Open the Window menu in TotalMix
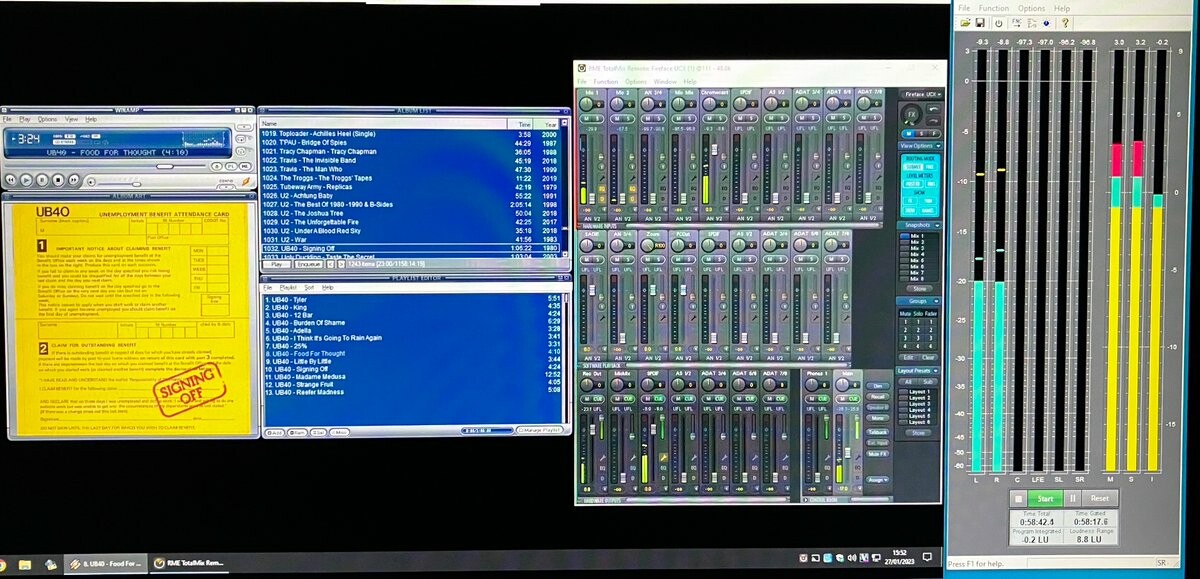The image size is (1200, 579). click(x=665, y=81)
